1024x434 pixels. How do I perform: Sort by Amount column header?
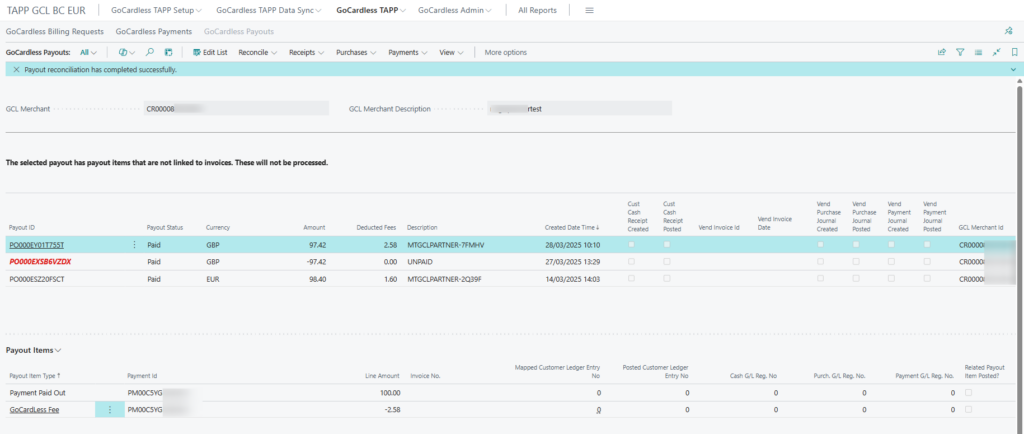(x=314, y=227)
